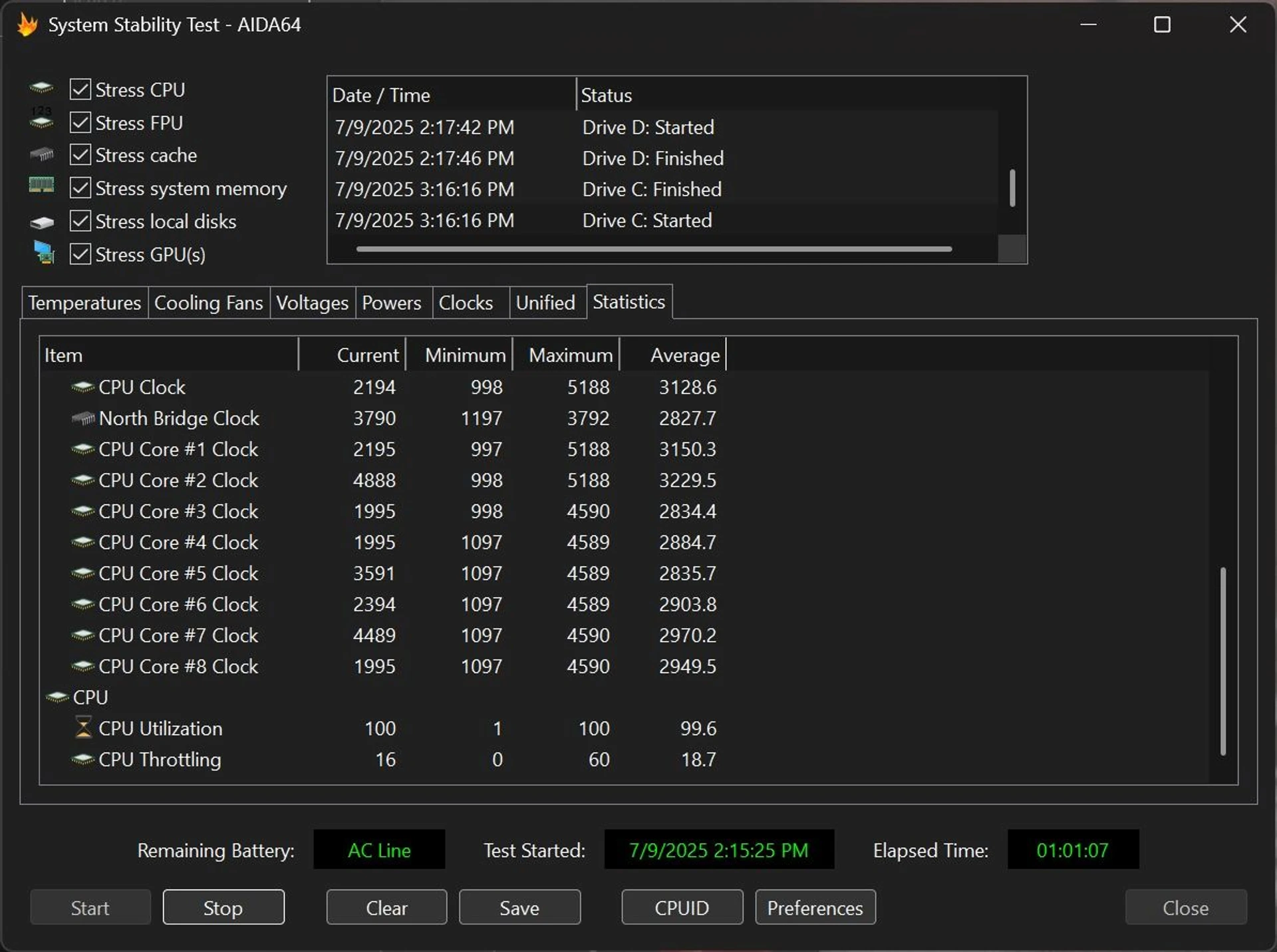Save the test results
The height and width of the screenshot is (952, 1277).
point(519,907)
